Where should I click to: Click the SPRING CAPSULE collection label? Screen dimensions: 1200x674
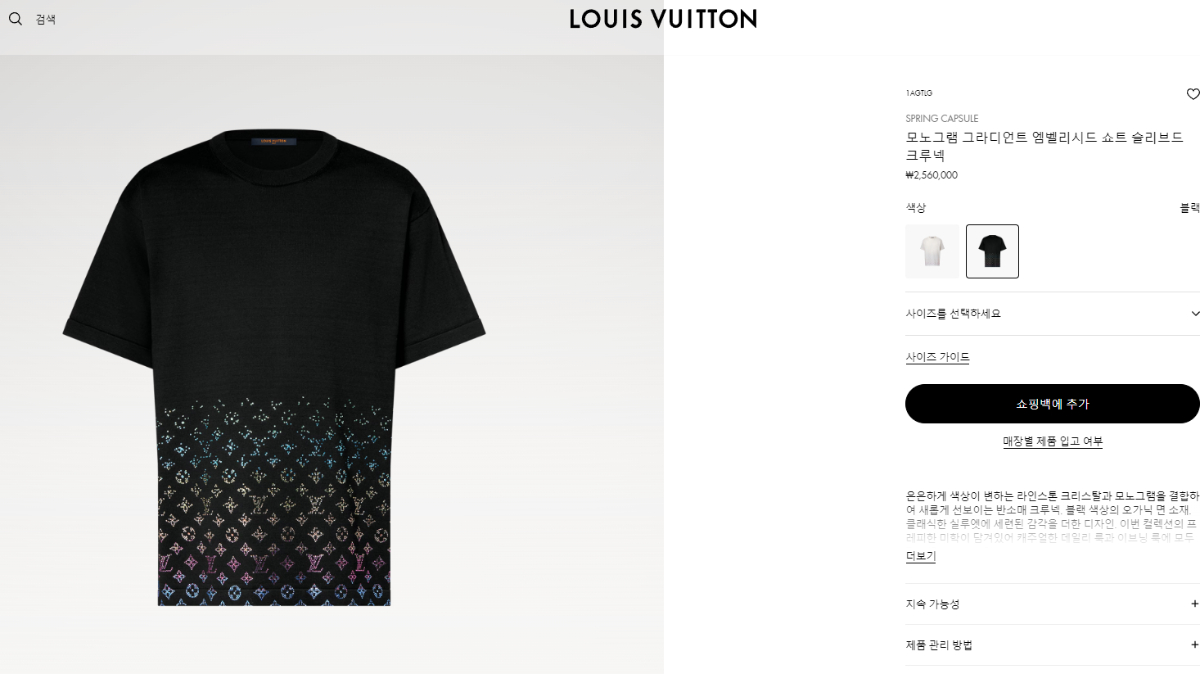pos(942,119)
